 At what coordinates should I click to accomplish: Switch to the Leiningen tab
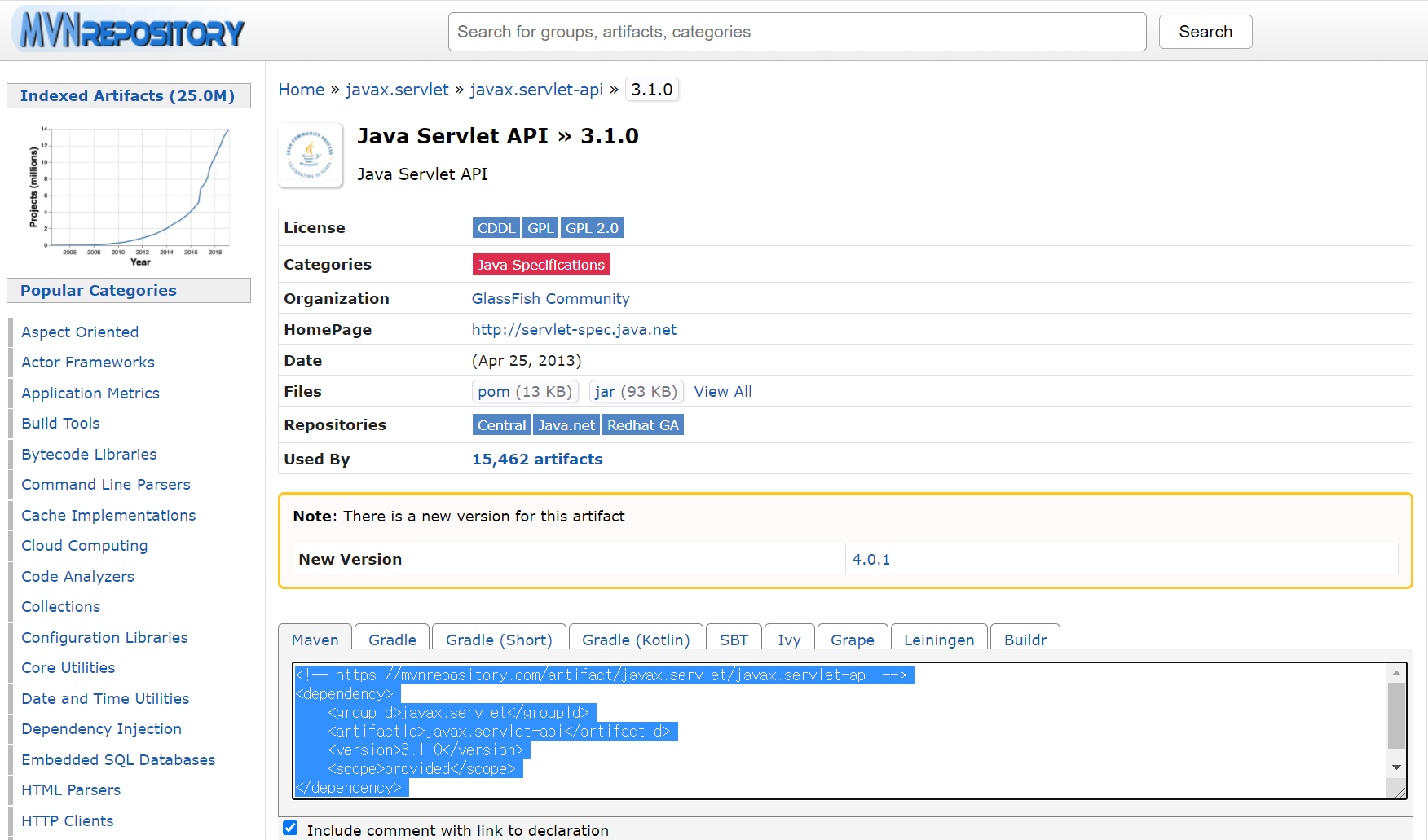[x=939, y=640]
